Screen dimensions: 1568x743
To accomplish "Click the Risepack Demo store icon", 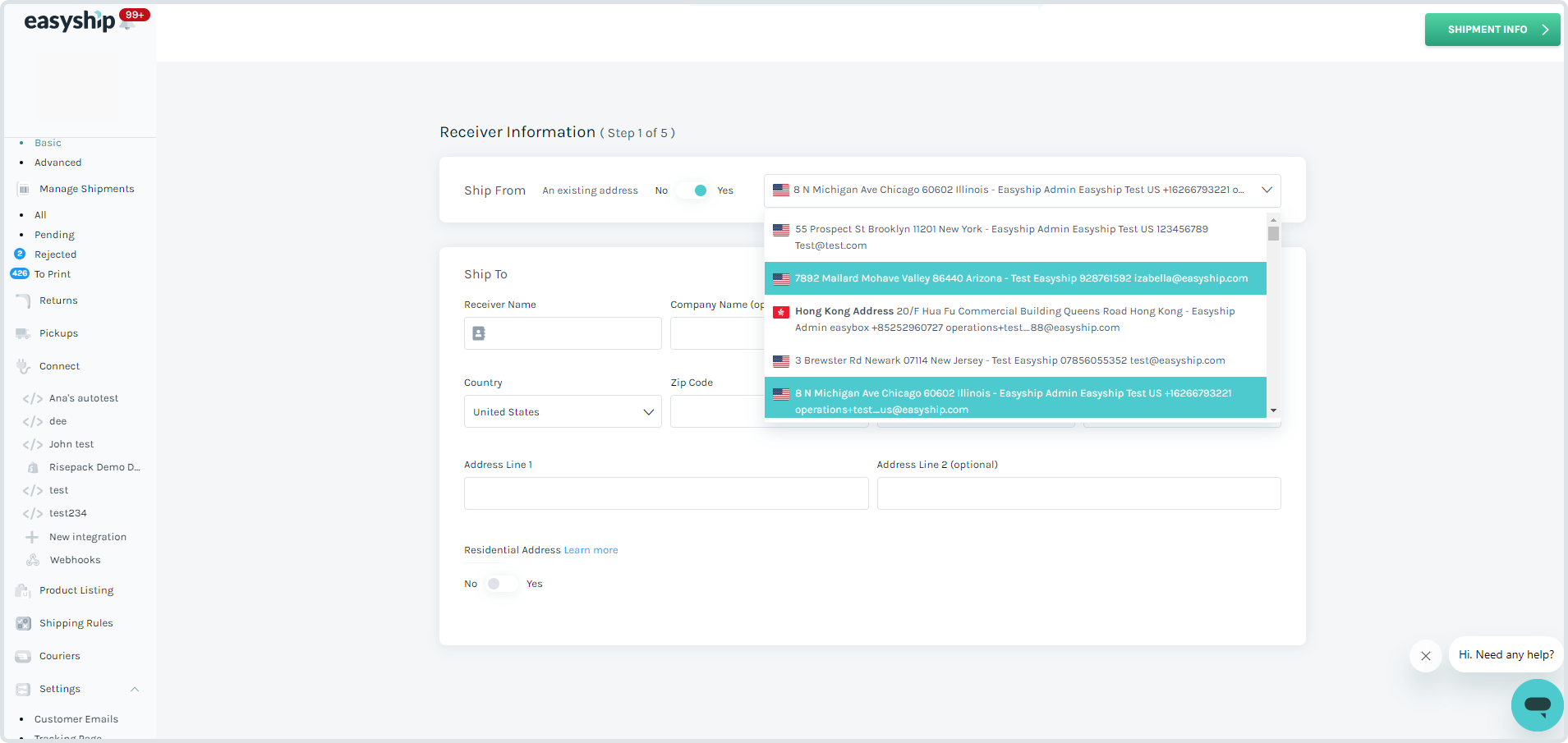I will coord(33,467).
